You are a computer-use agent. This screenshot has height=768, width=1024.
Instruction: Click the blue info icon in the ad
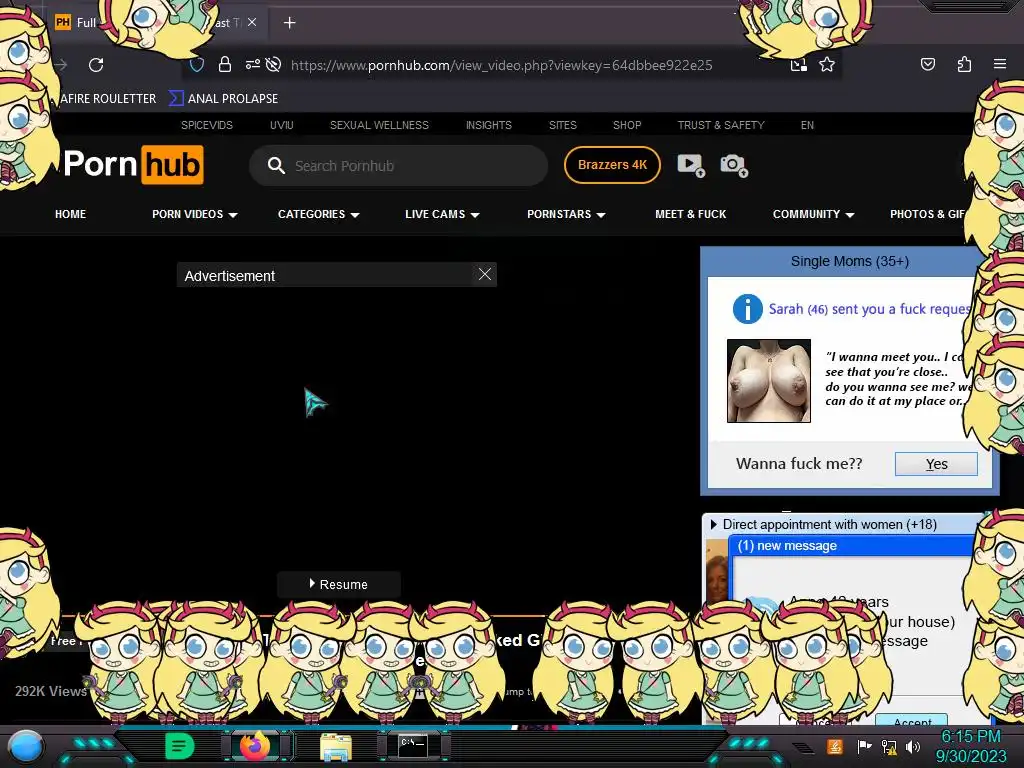click(747, 309)
